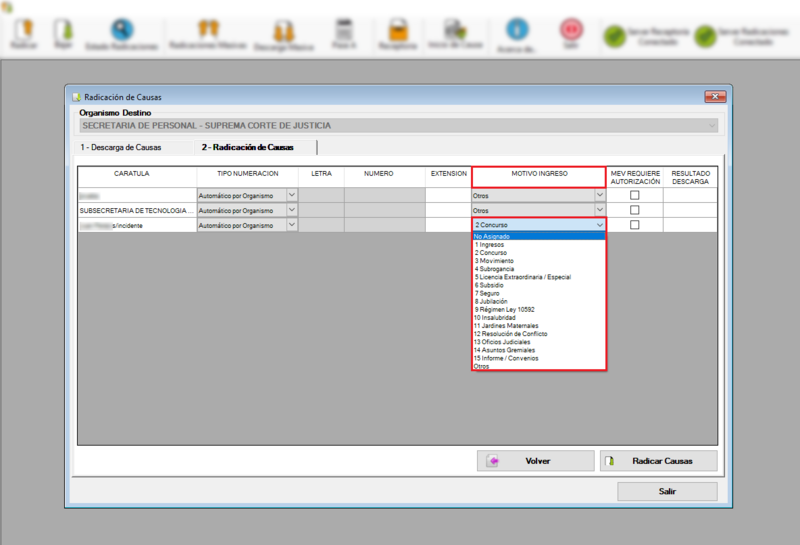Click the RESULTADO DESCARGA column header

[690, 178]
